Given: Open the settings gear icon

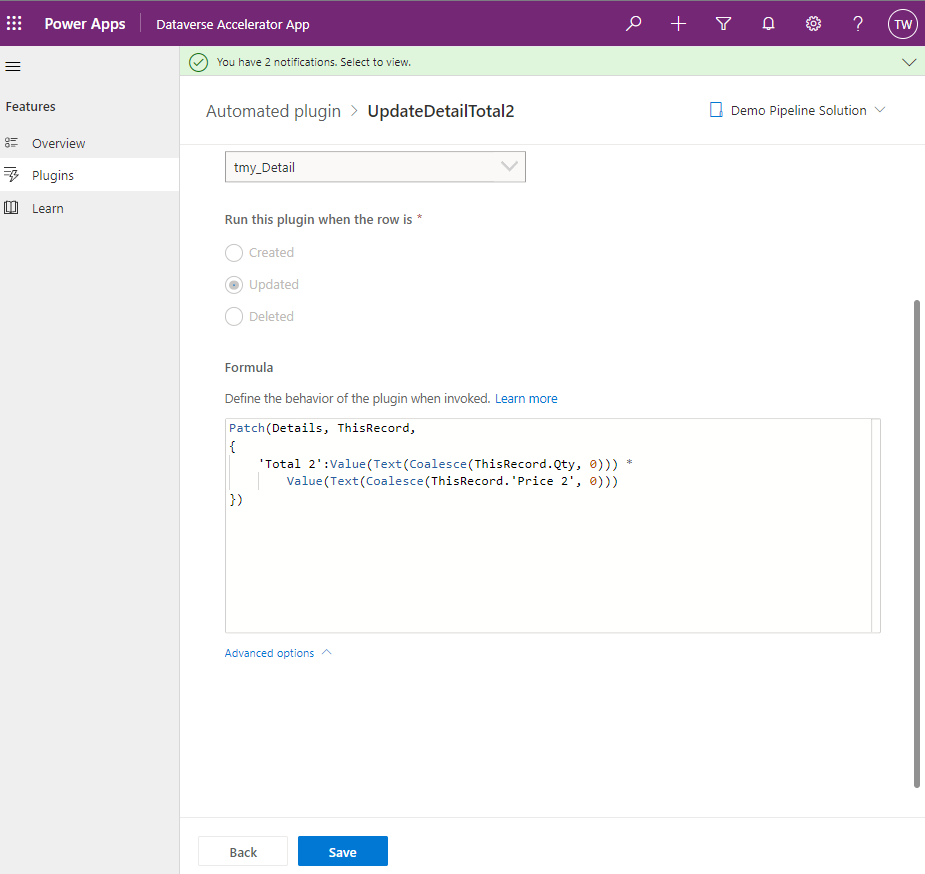Looking at the screenshot, I should click(813, 24).
